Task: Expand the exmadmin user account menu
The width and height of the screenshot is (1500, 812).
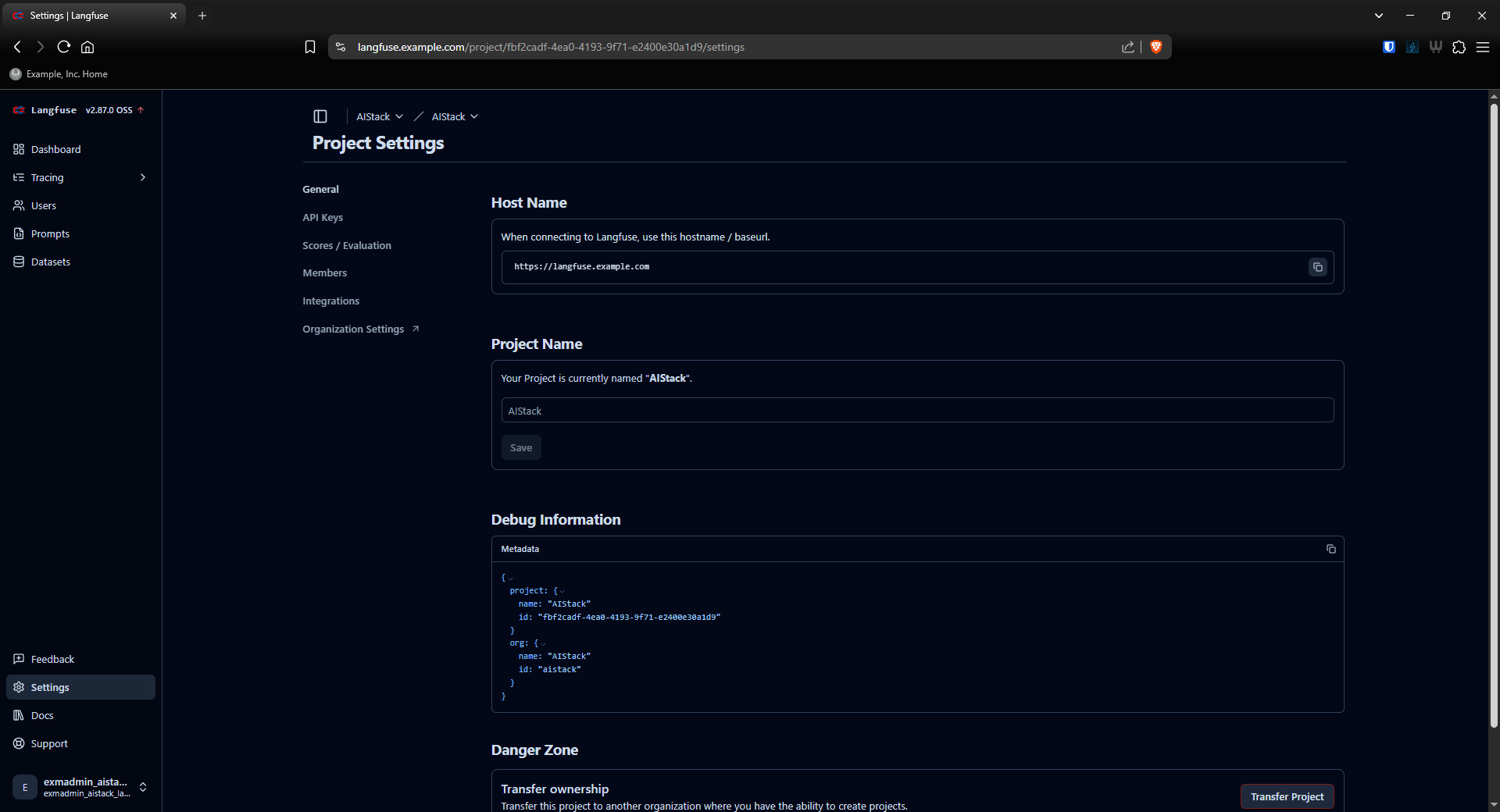Action: 143,787
